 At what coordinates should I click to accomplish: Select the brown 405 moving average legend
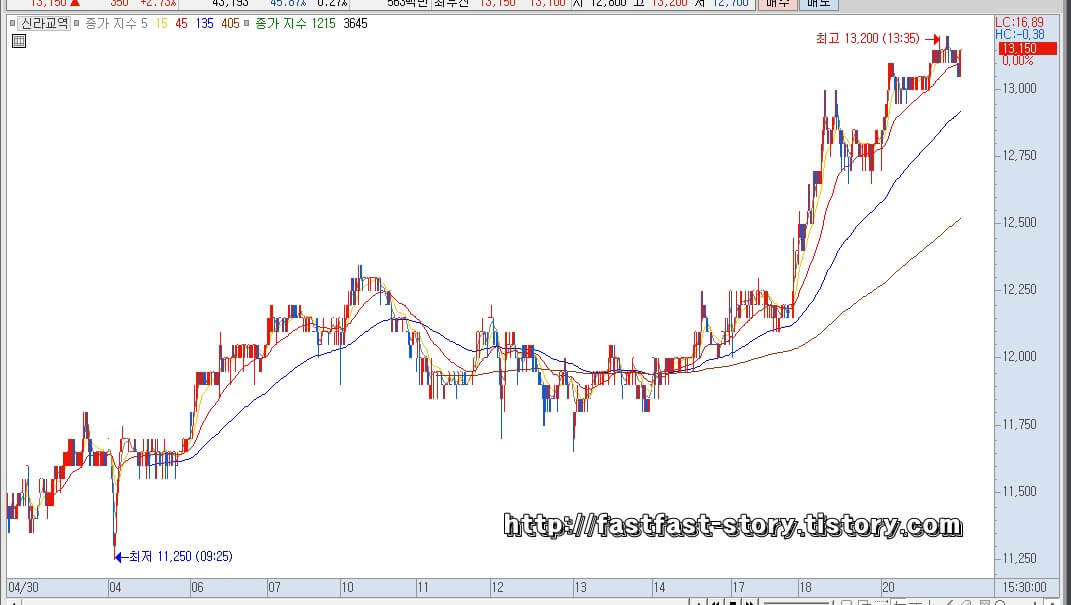pos(231,23)
